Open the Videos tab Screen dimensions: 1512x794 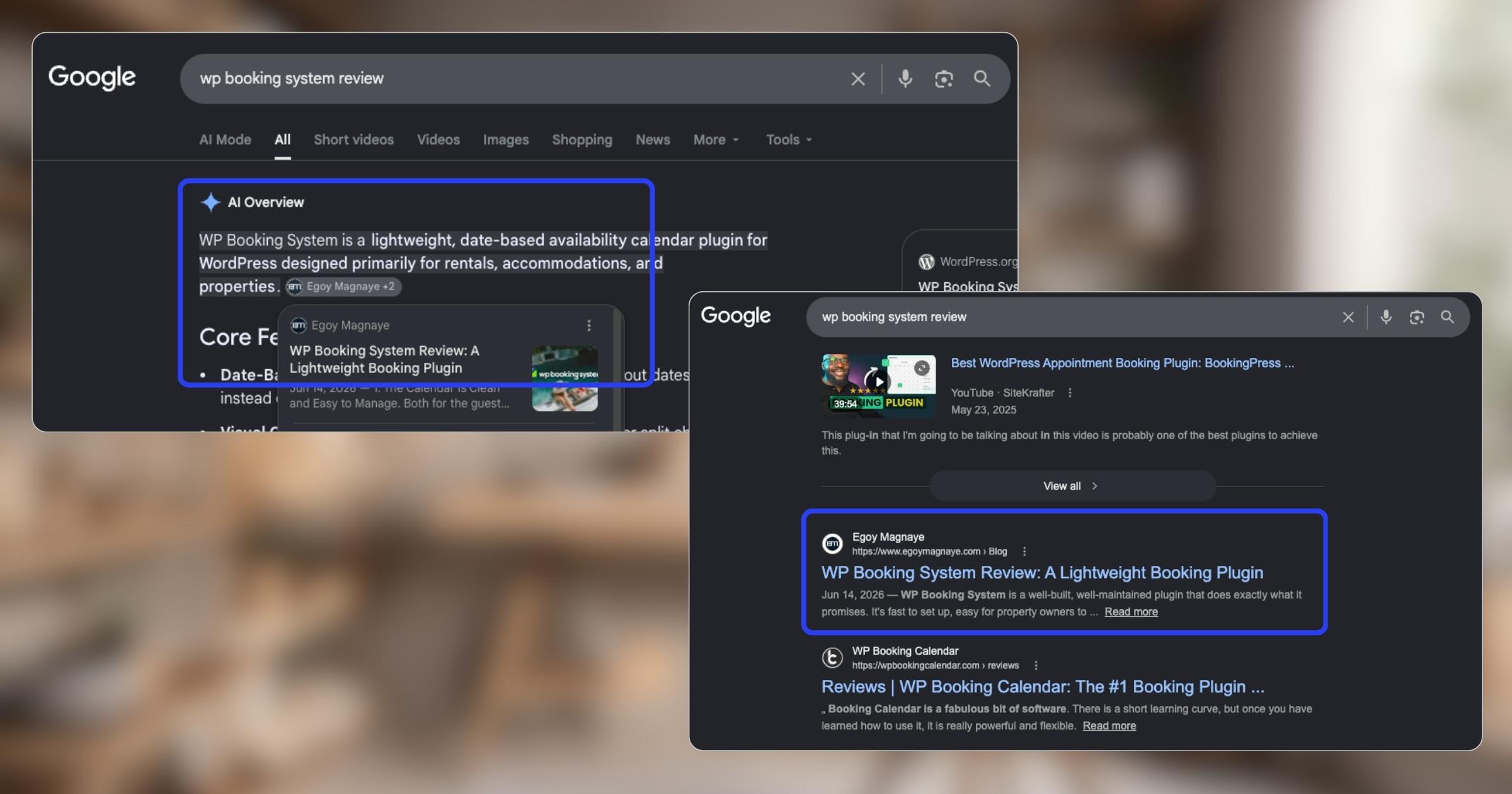pos(438,139)
